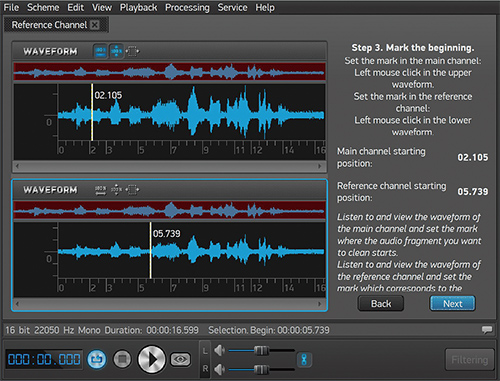Mute the right channel speaker icon
This screenshot has width=500, height=381.
tap(219, 369)
